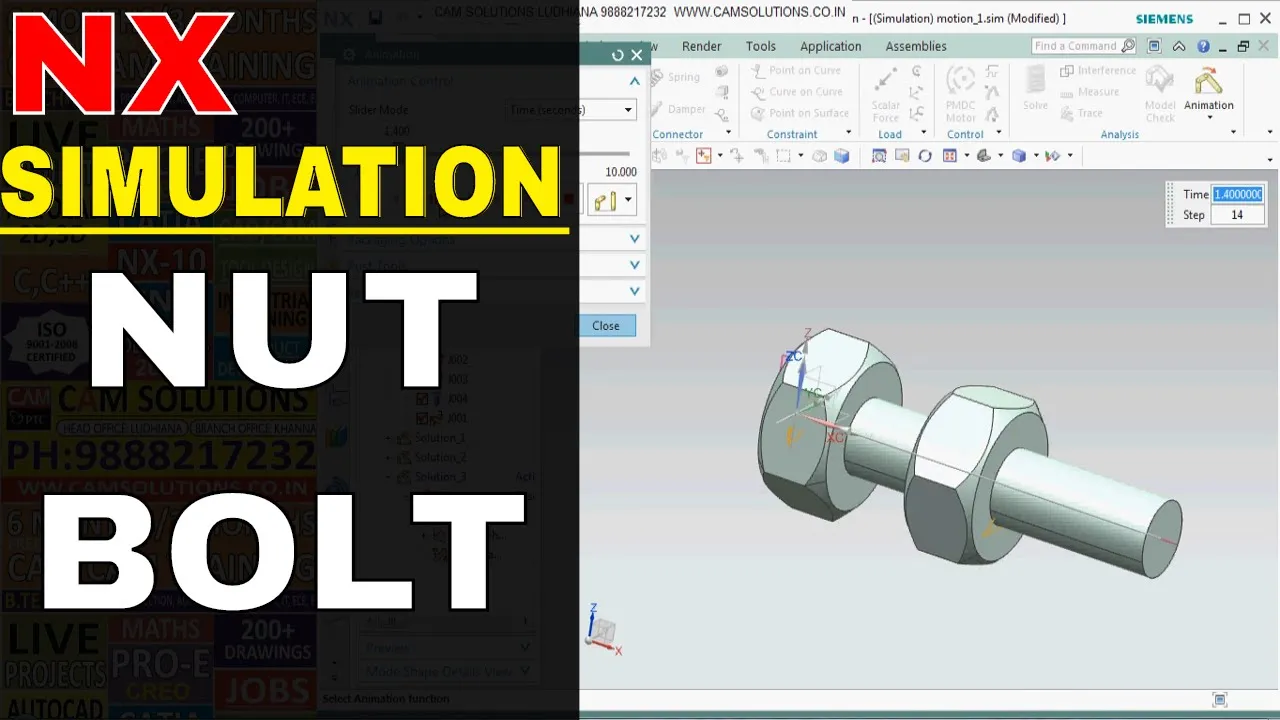Open the Tools ribbon tab
Screen dimensions: 1280x720
(760, 46)
